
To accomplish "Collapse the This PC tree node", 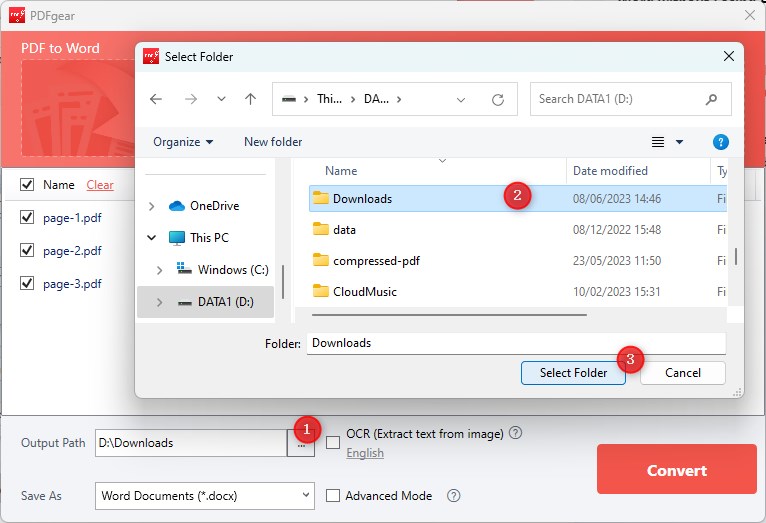I will tap(151, 238).
